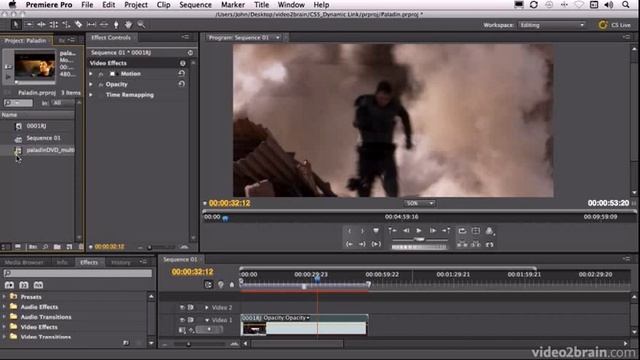Go to next edit point
640x360 pixels.
(446, 231)
